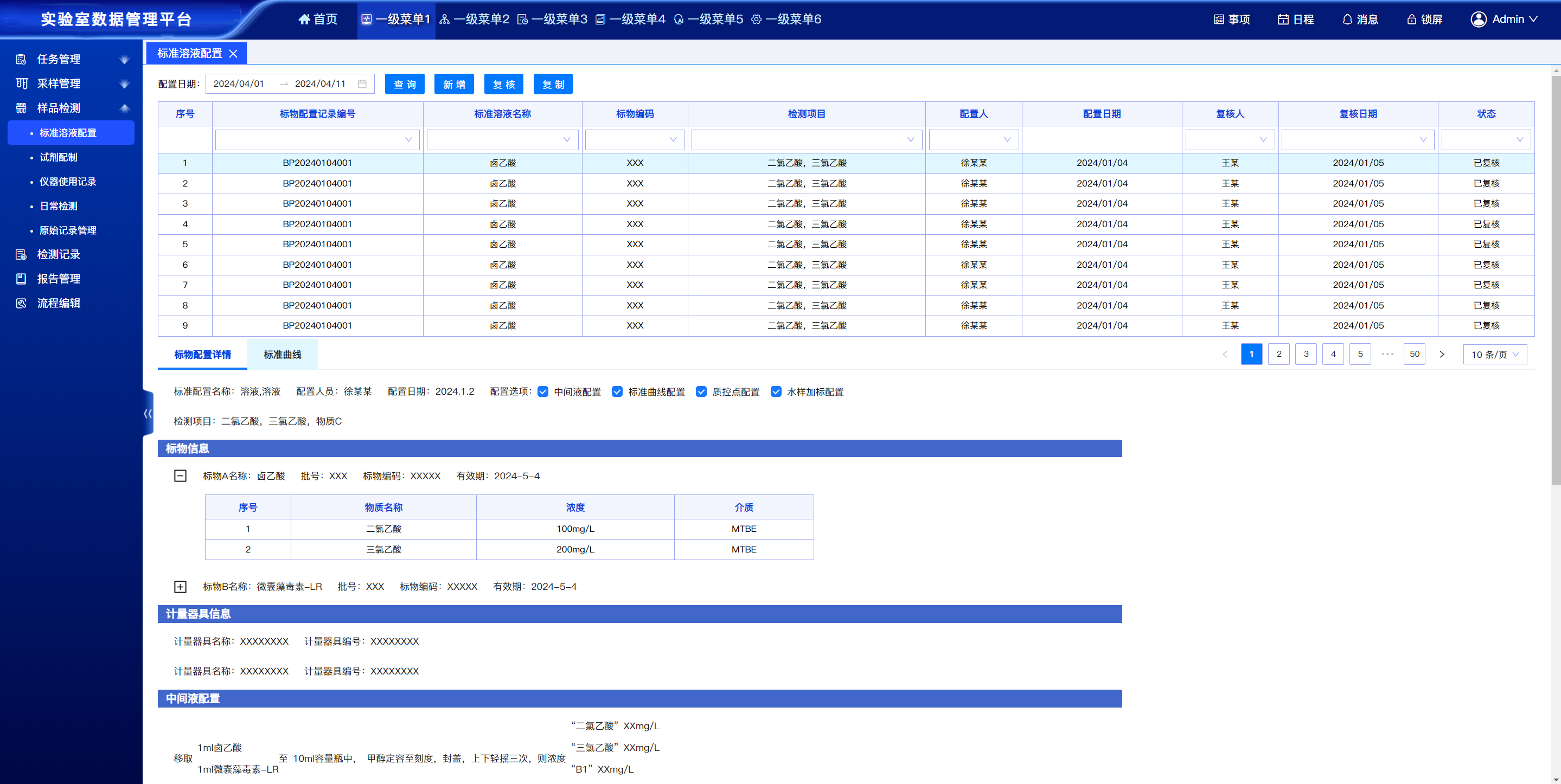The image size is (1561, 784).
Task: Click the vertical scrollbar thumb
Action: (x=1556, y=279)
